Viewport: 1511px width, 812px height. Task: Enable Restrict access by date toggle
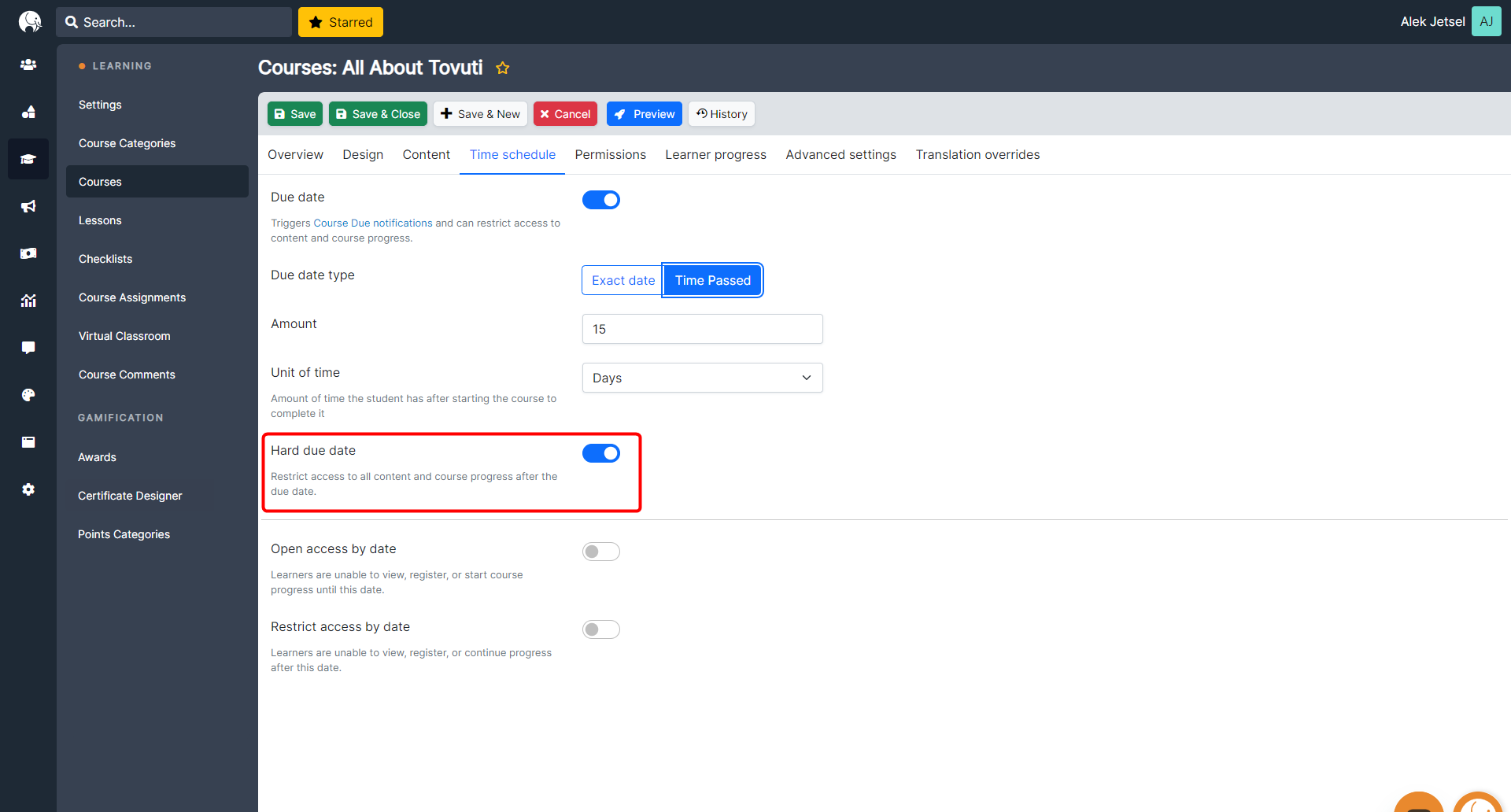[x=600, y=629]
